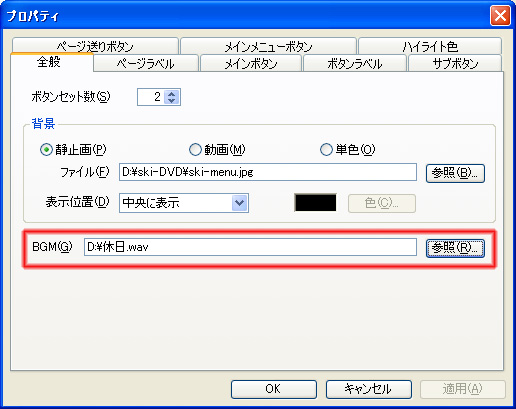516x409 pixels.
Task: Confirm settings with the OK button
Action: point(274,389)
